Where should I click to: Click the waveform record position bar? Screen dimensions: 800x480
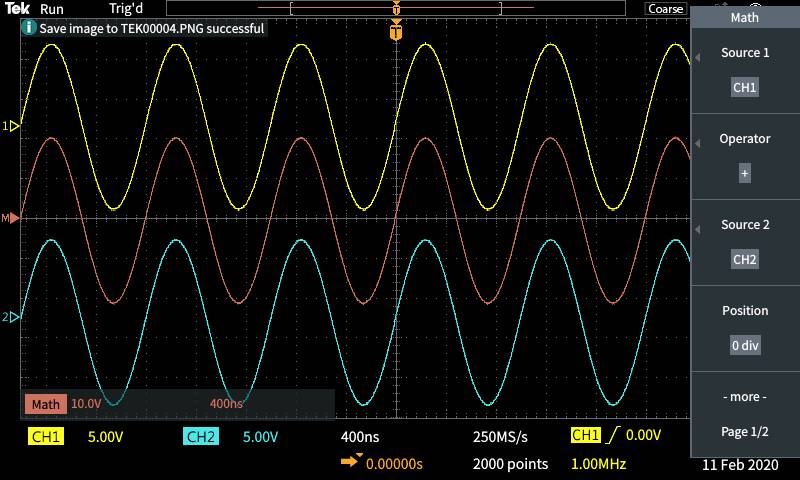pos(396,8)
